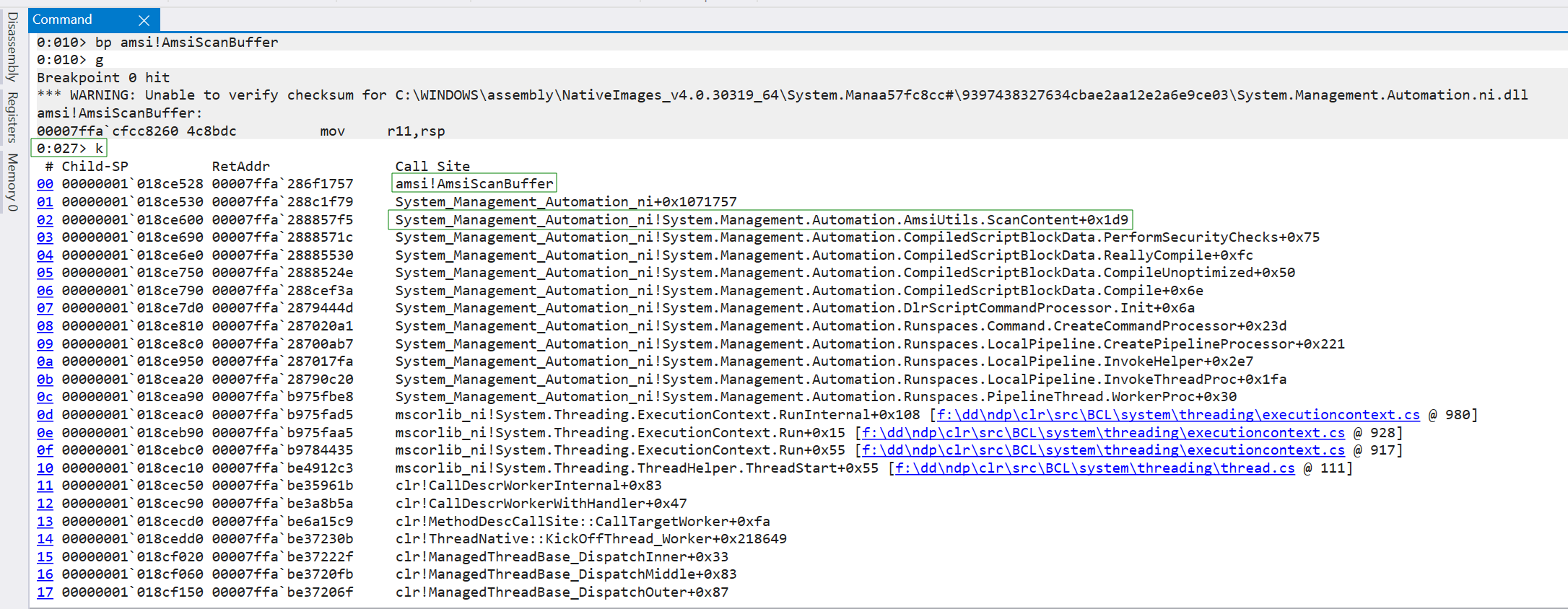Screen dimensions: 1568x609
Task: Open executioncontext.cs source link at line 980
Action: click(x=1177, y=415)
